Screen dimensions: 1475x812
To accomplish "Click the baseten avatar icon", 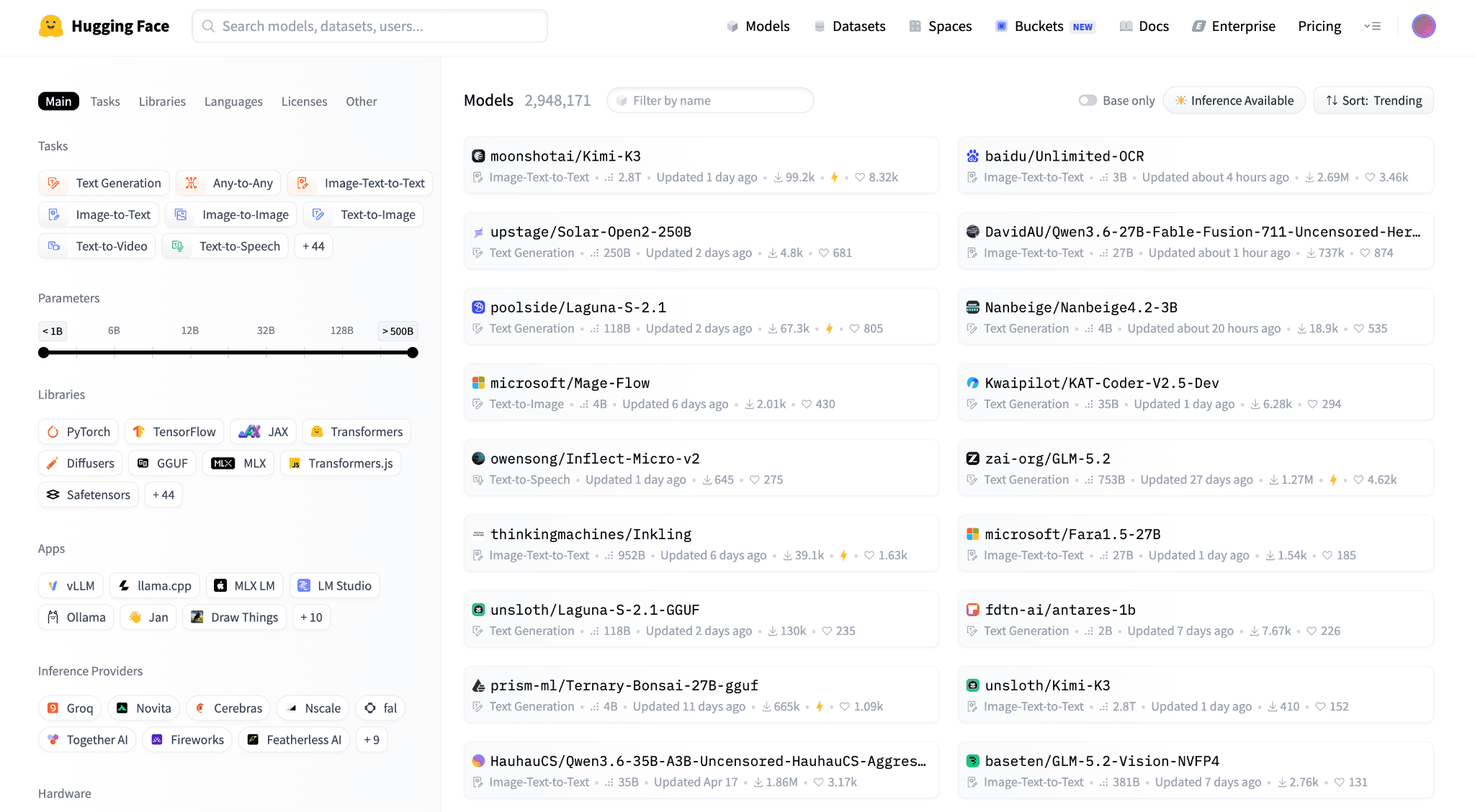I will (973, 761).
